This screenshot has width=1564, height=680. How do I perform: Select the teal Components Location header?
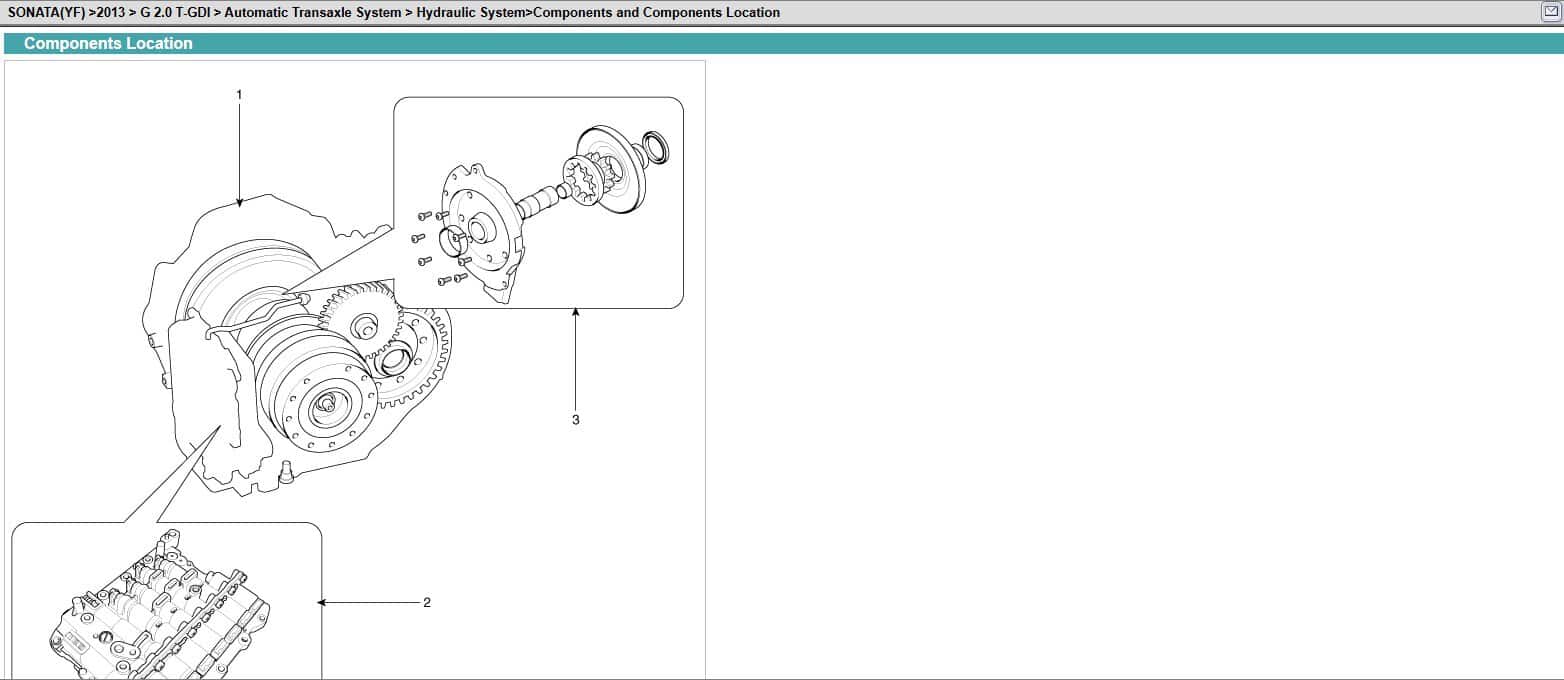coord(108,44)
